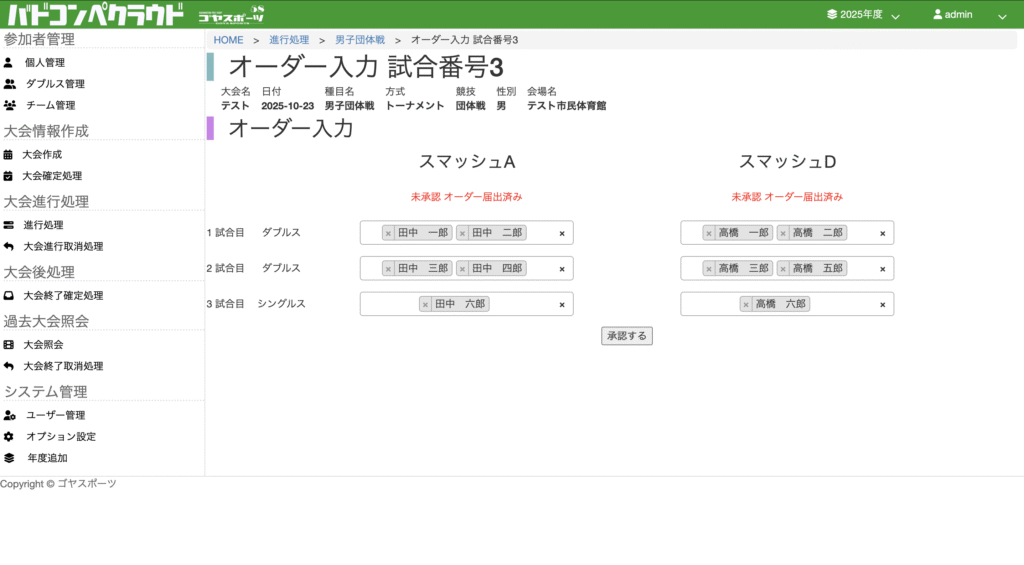This screenshot has width=1024, height=565.
Task: Click the undo arrow icon beside 大会進行取消処理
Action: 8,246
